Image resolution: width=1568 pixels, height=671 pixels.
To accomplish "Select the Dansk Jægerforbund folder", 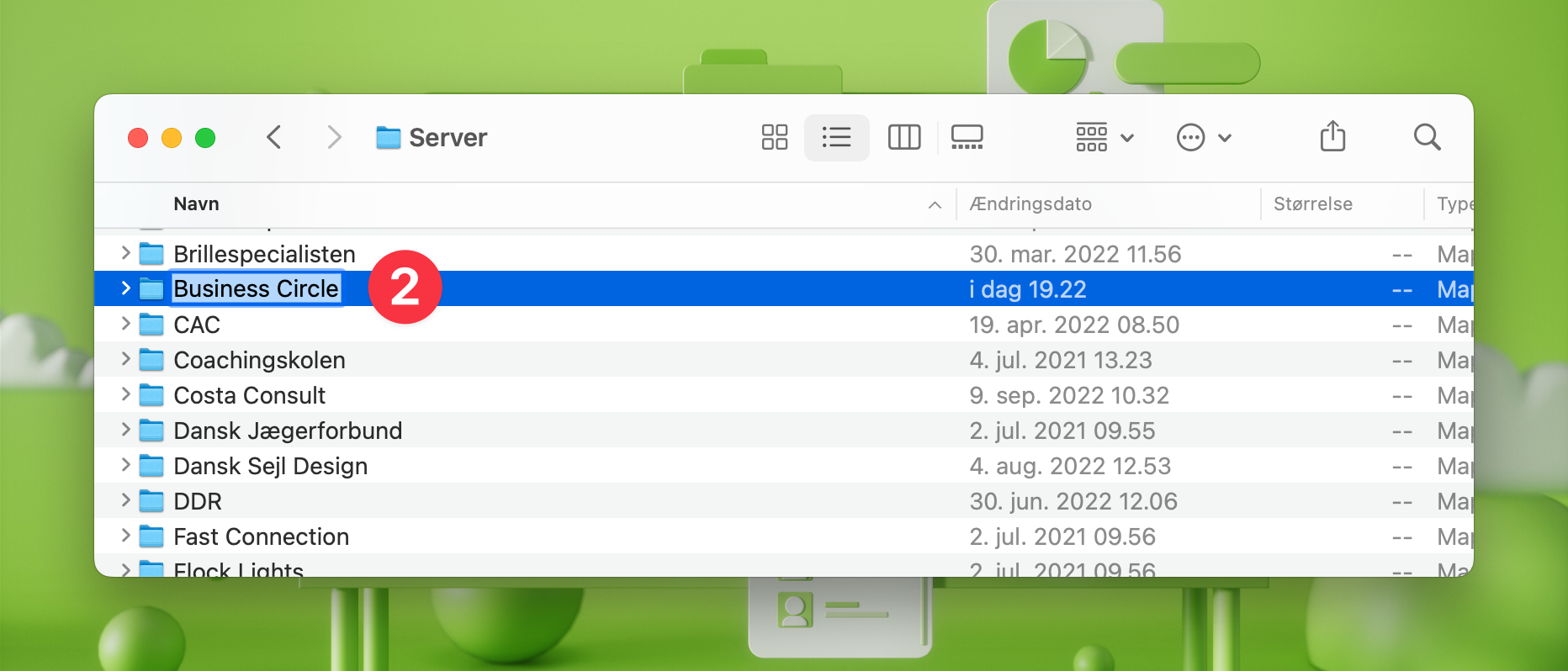I will (287, 431).
